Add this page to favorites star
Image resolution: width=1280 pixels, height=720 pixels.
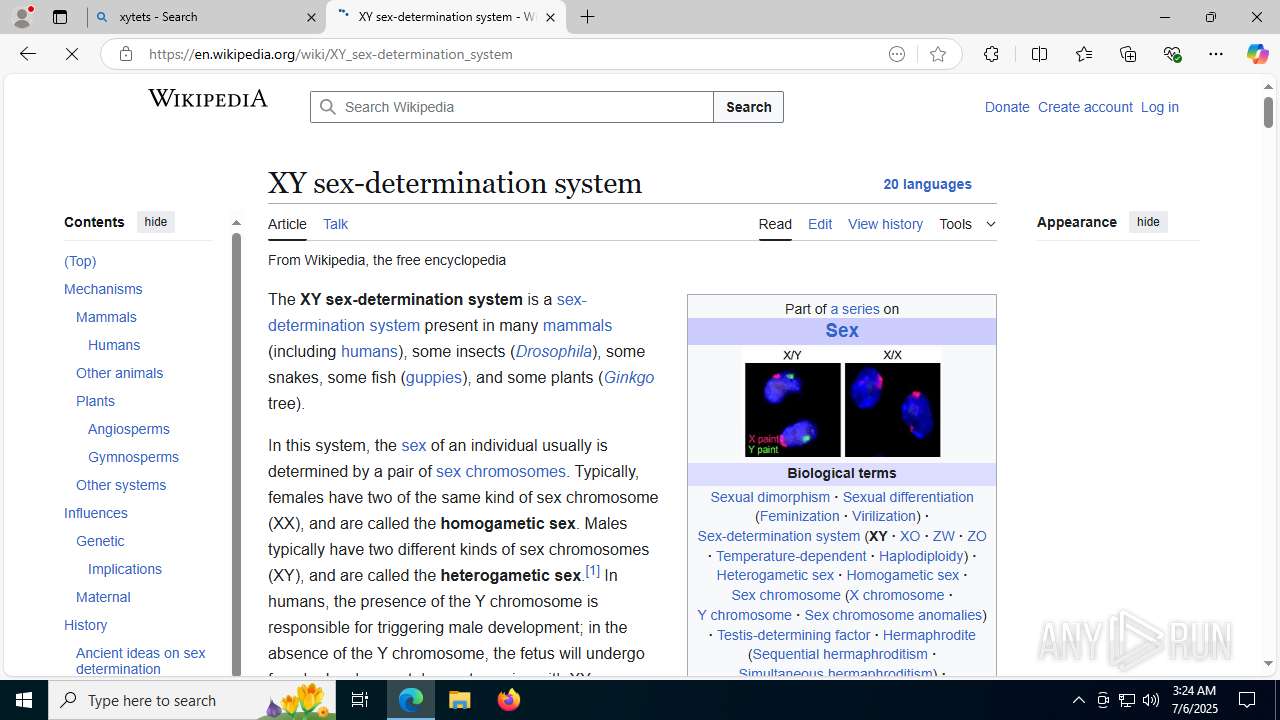tap(938, 54)
